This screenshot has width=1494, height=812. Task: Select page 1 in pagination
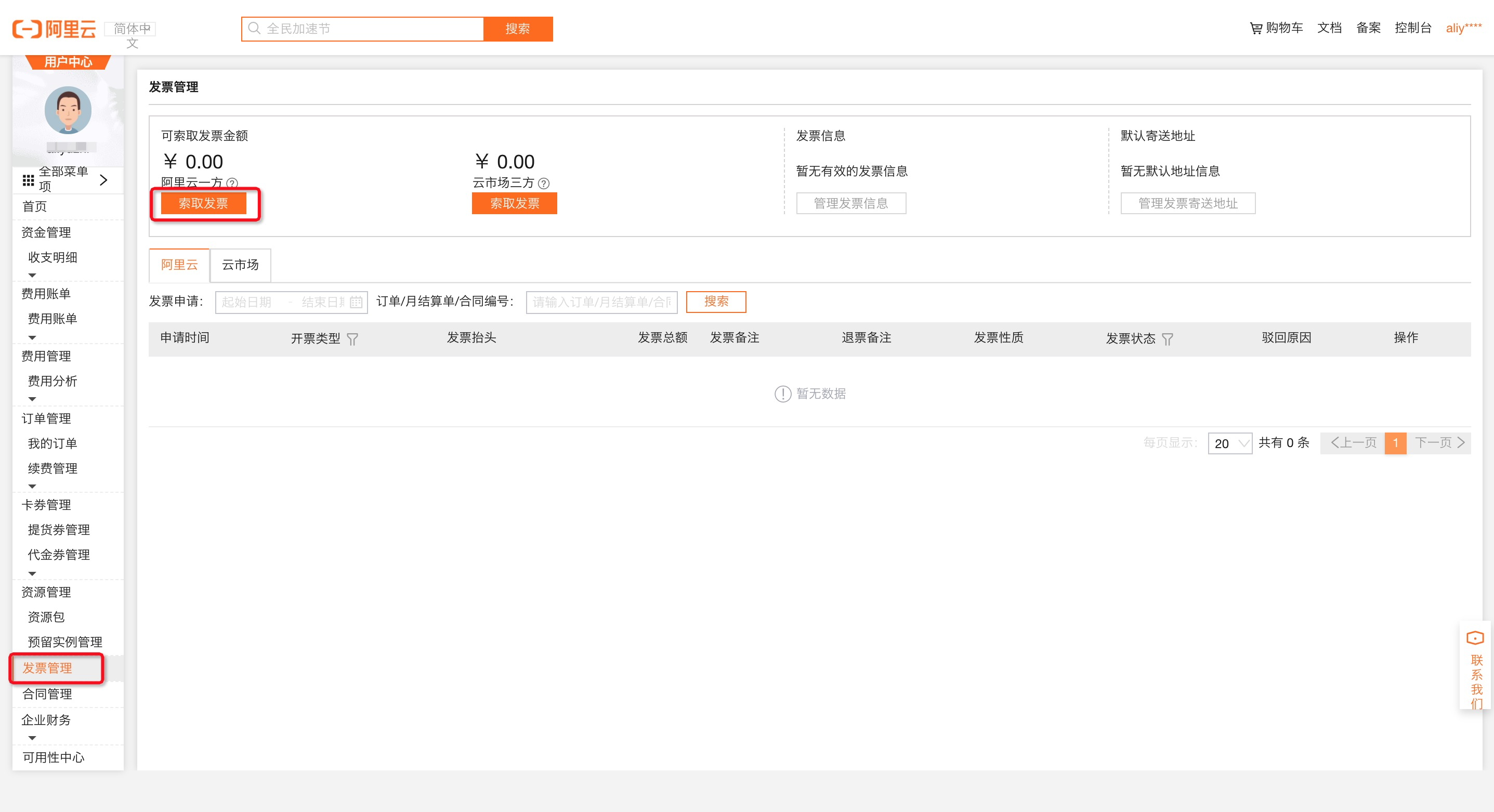[x=1395, y=443]
